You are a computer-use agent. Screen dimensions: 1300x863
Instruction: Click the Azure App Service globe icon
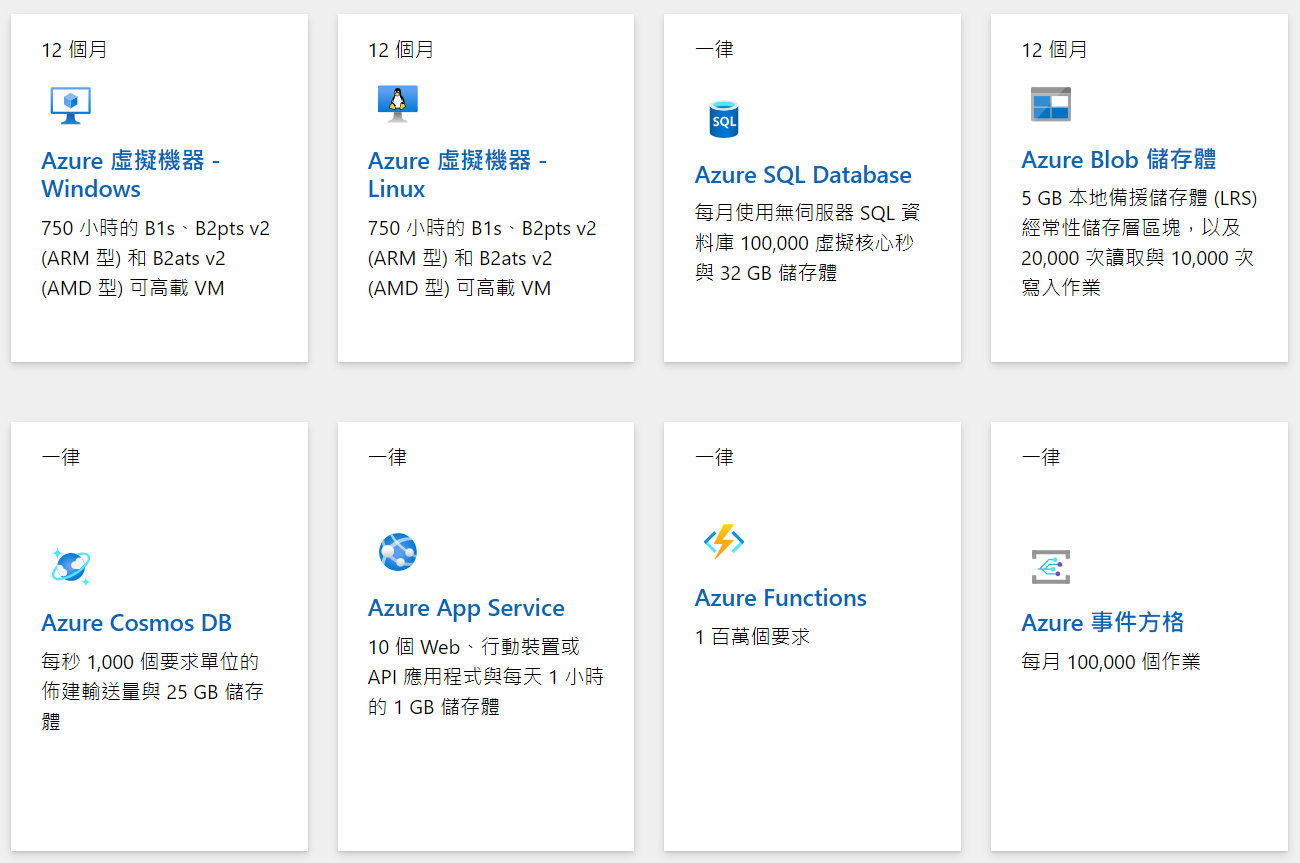[397, 552]
